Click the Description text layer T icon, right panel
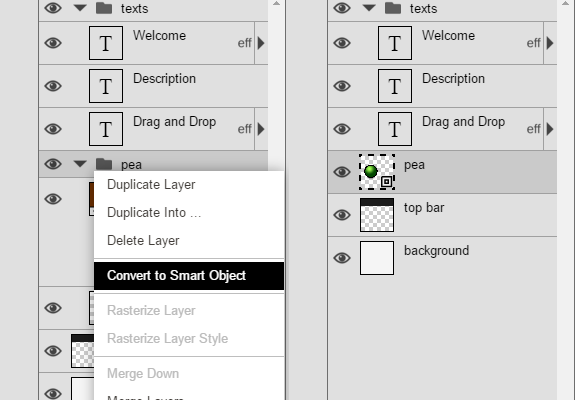This screenshot has height=400, width=575. click(395, 86)
